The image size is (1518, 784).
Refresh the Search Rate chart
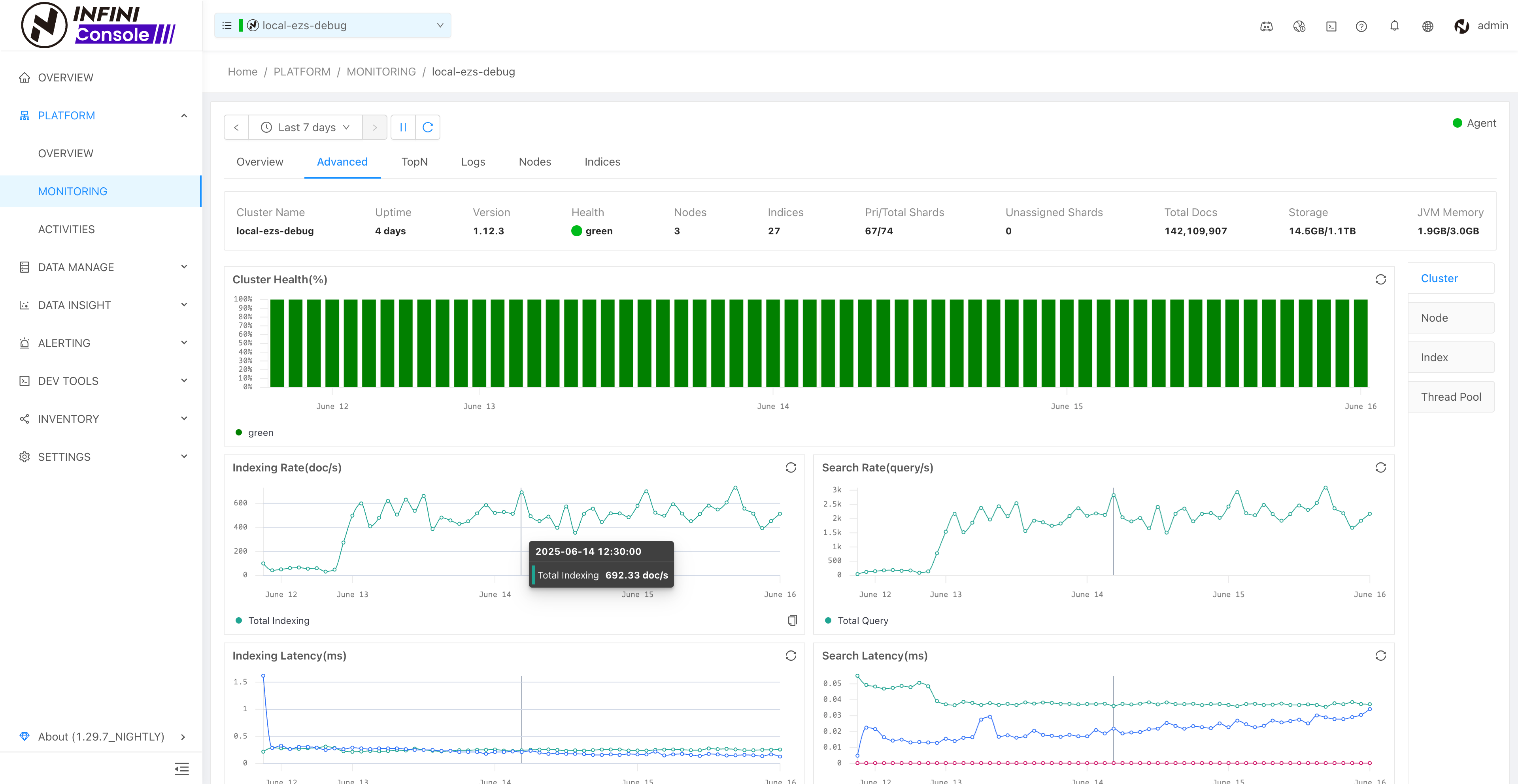point(1381,468)
